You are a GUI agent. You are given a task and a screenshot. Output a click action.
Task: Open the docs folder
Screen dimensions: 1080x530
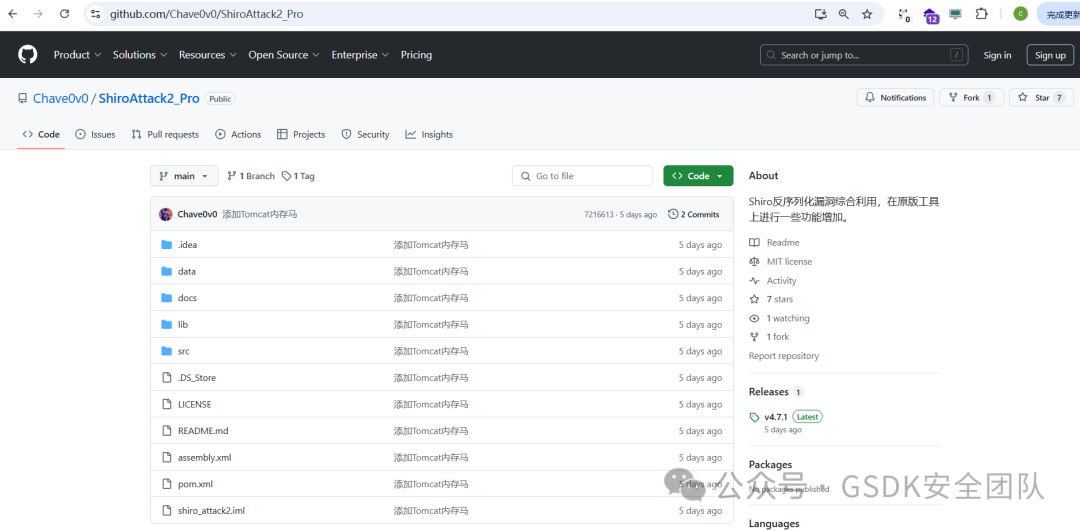coord(187,298)
